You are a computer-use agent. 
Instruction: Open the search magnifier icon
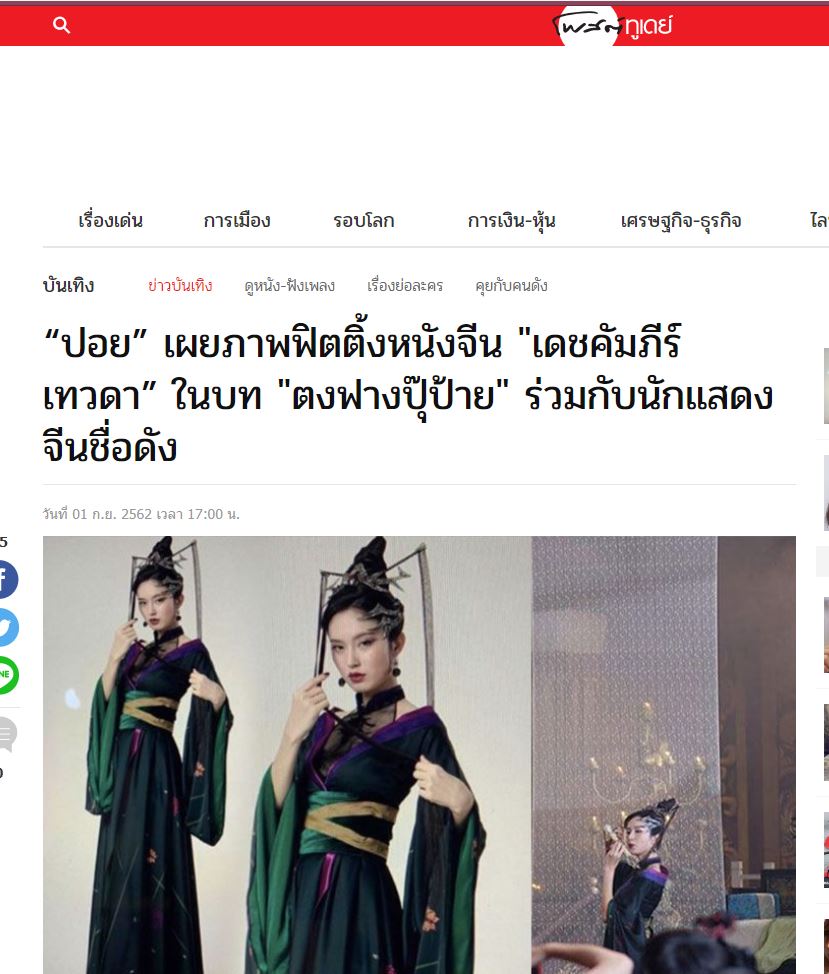pos(61,25)
